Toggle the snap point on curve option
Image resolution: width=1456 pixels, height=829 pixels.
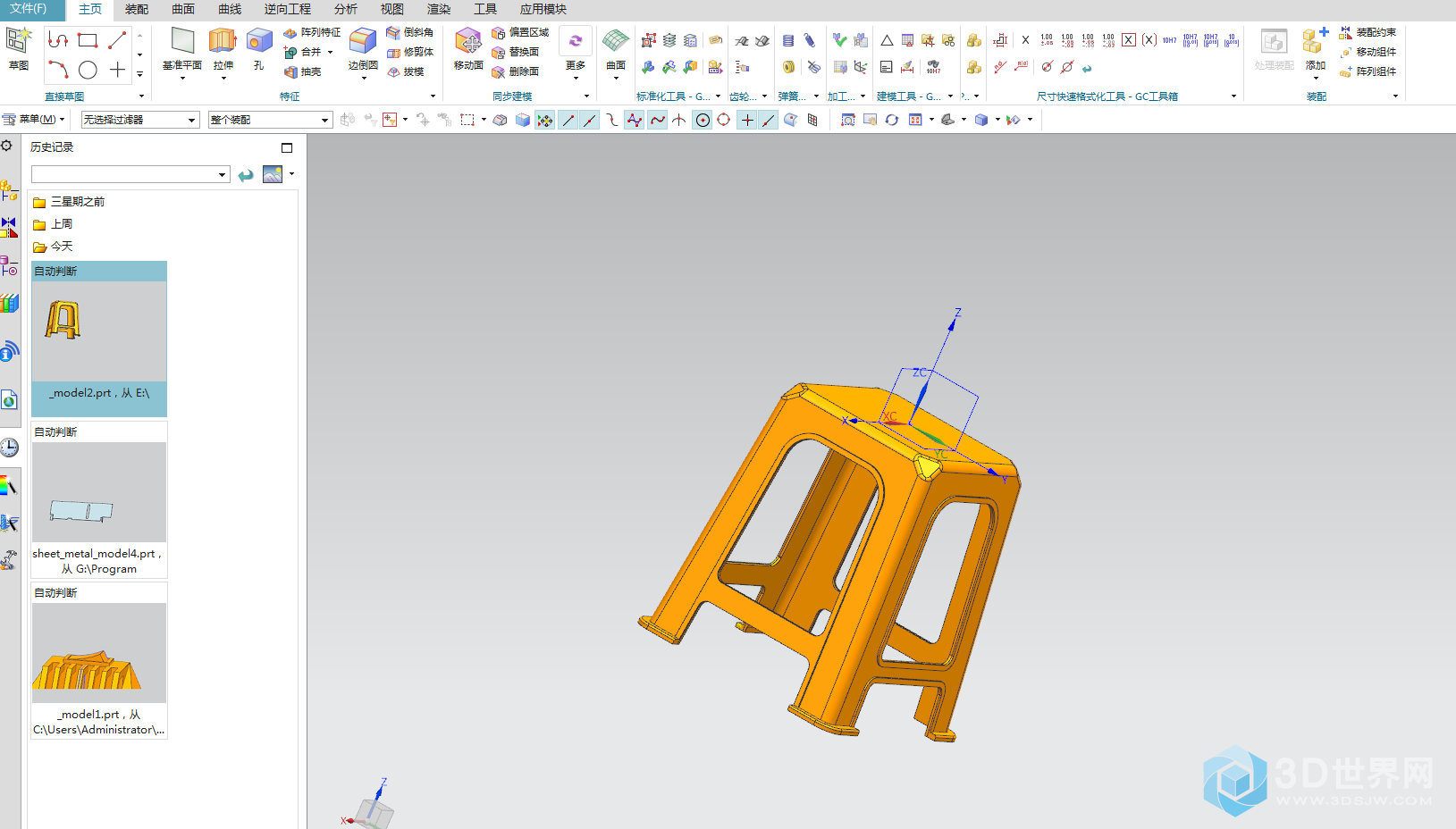tap(769, 120)
